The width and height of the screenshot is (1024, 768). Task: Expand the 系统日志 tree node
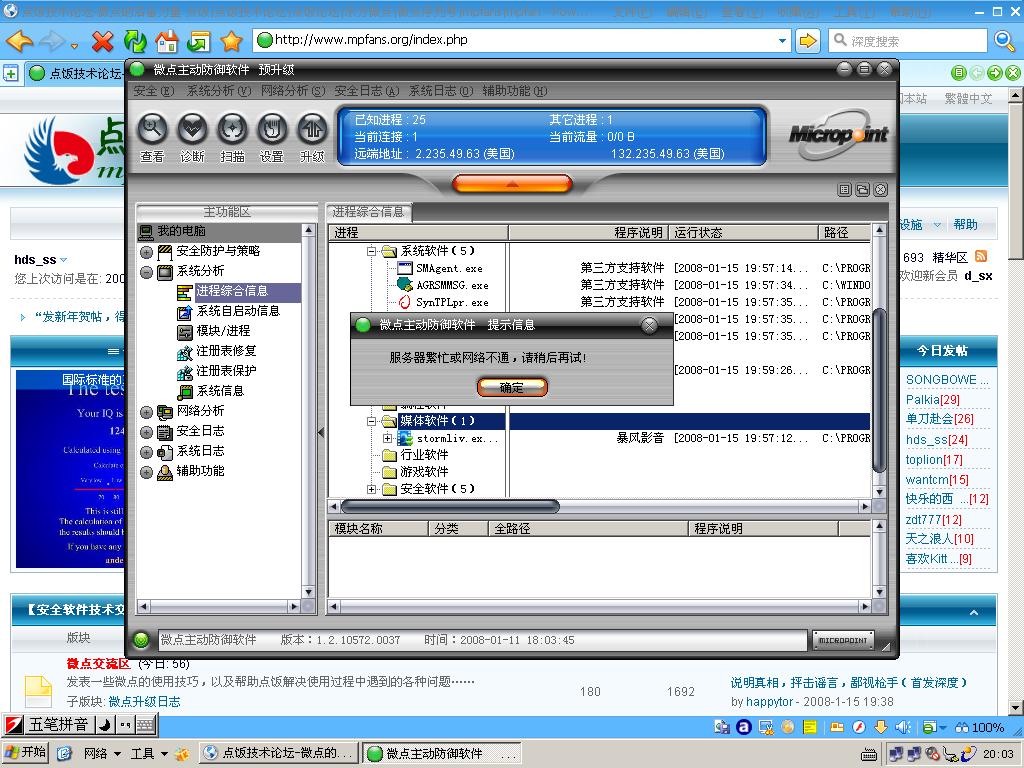point(146,452)
